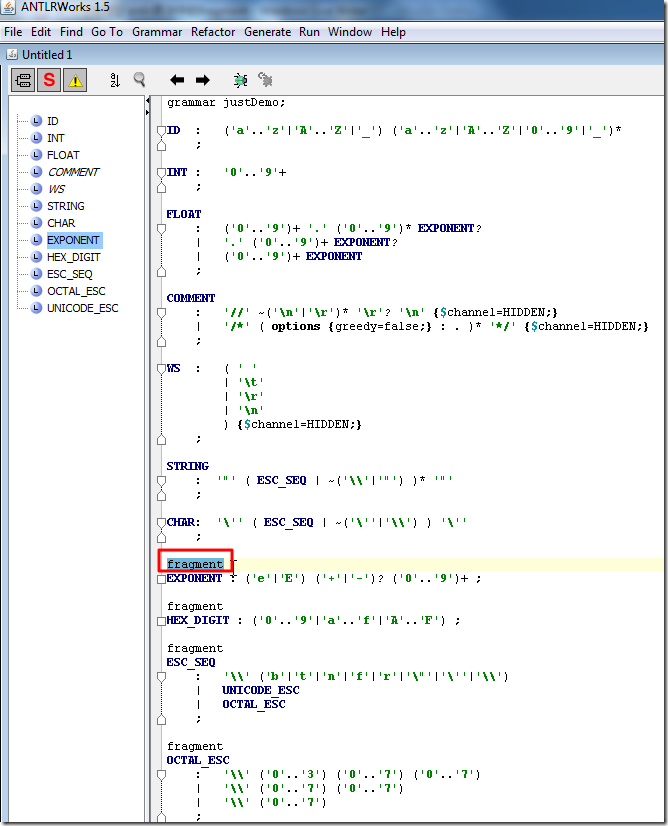Open the Grammar menu
Screen dimensions: 668x826
[x=157, y=32]
